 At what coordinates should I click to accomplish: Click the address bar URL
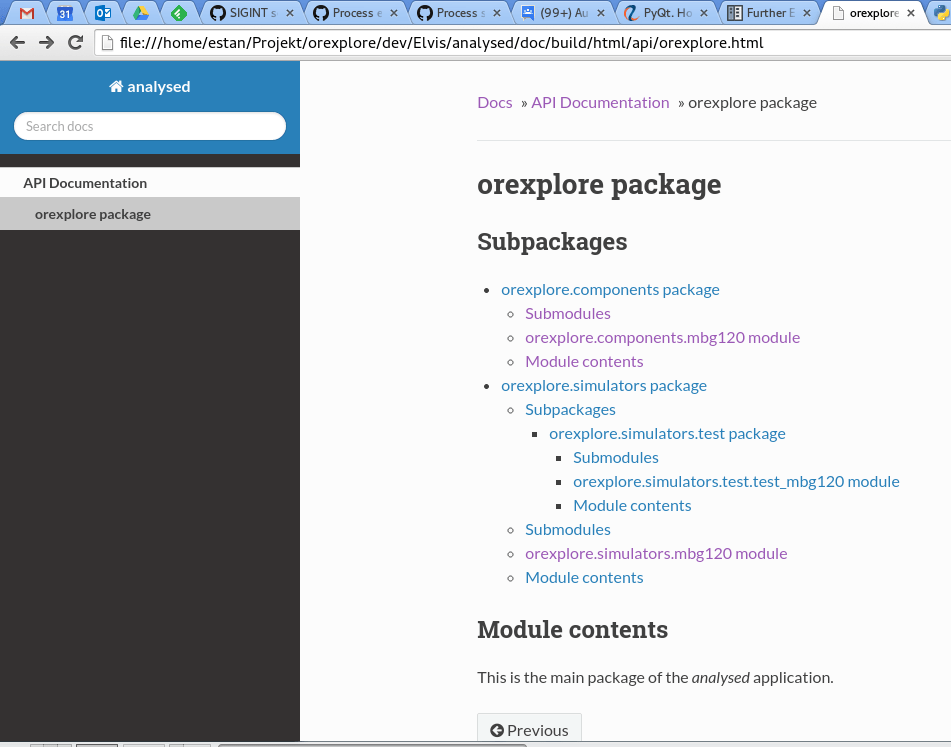coord(441,43)
